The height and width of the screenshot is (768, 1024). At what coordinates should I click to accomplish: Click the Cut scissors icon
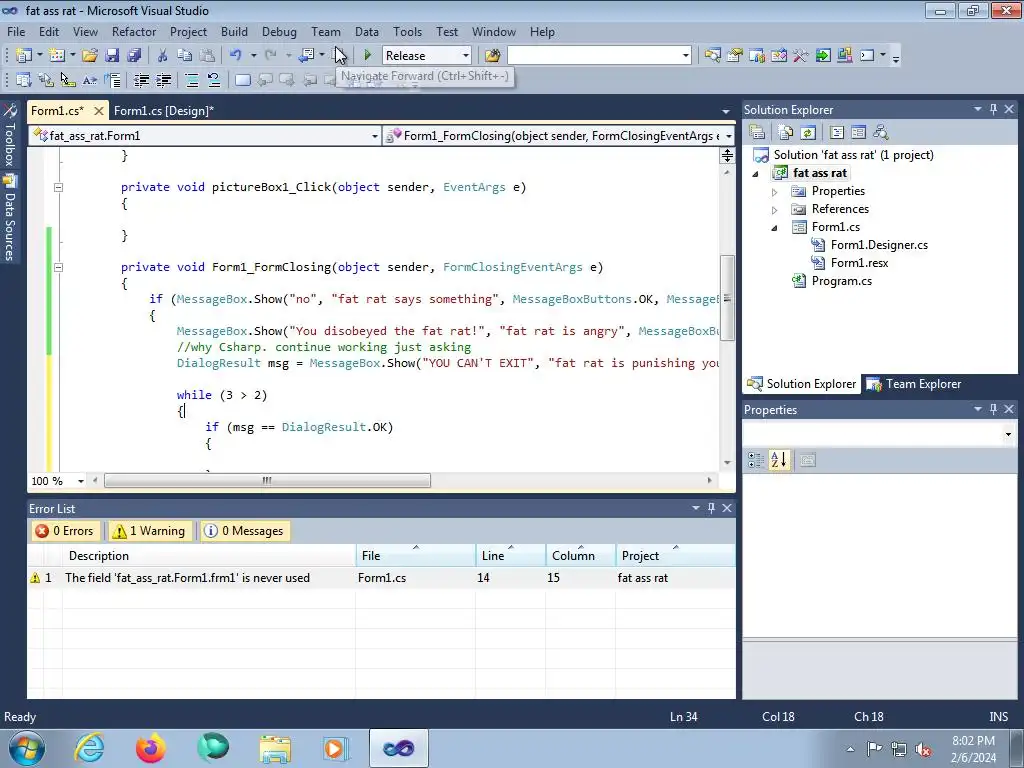(x=163, y=56)
